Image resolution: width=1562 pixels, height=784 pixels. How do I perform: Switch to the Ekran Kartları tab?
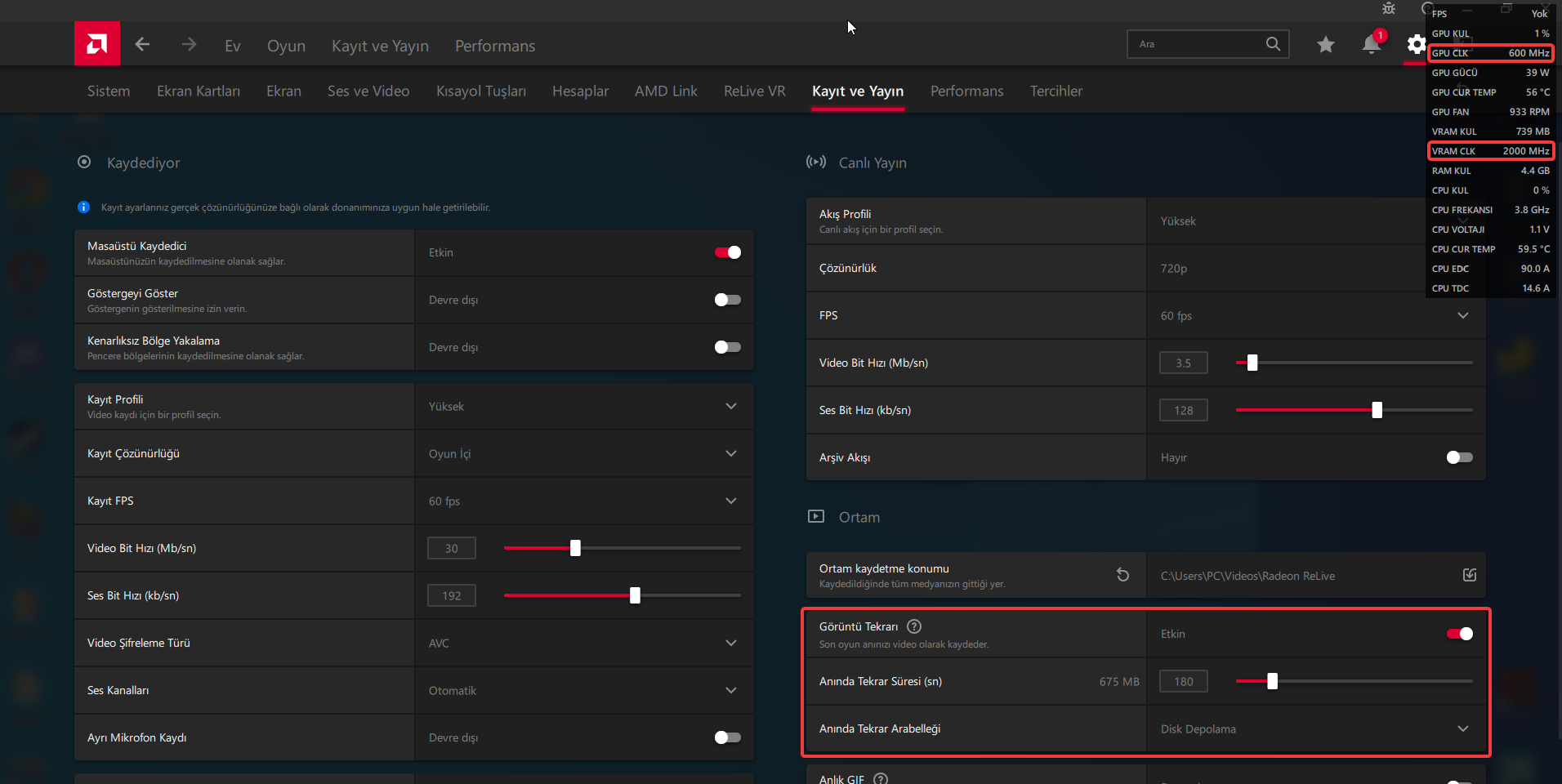coord(199,91)
